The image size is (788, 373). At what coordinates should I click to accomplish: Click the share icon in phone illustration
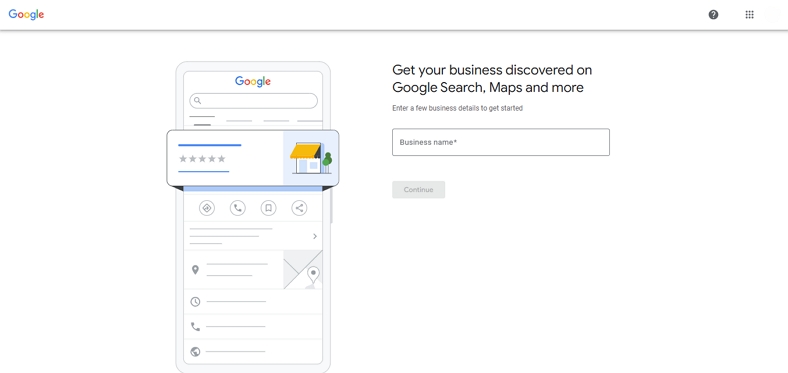coord(300,208)
